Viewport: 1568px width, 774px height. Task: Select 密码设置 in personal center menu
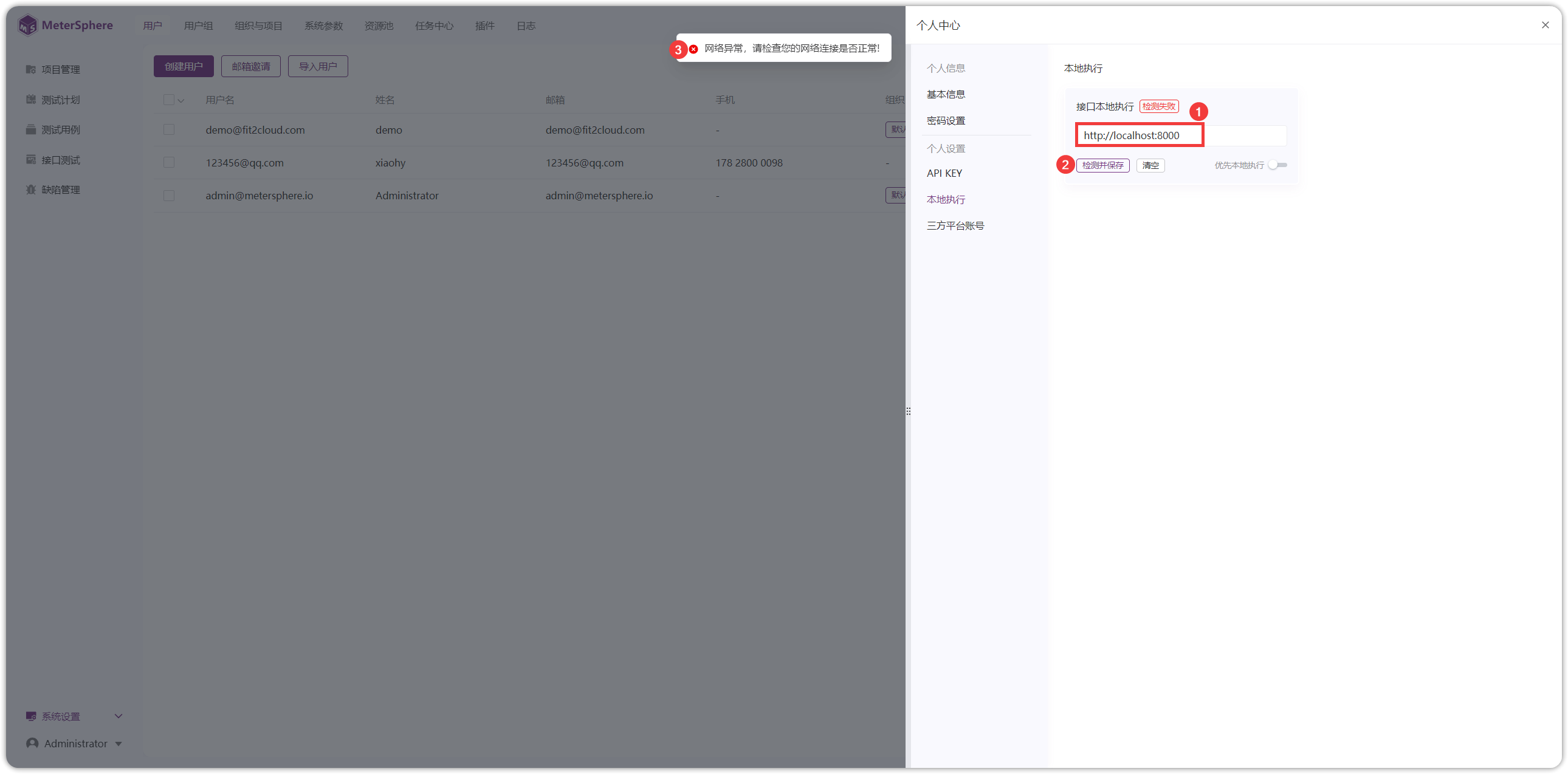(x=946, y=120)
